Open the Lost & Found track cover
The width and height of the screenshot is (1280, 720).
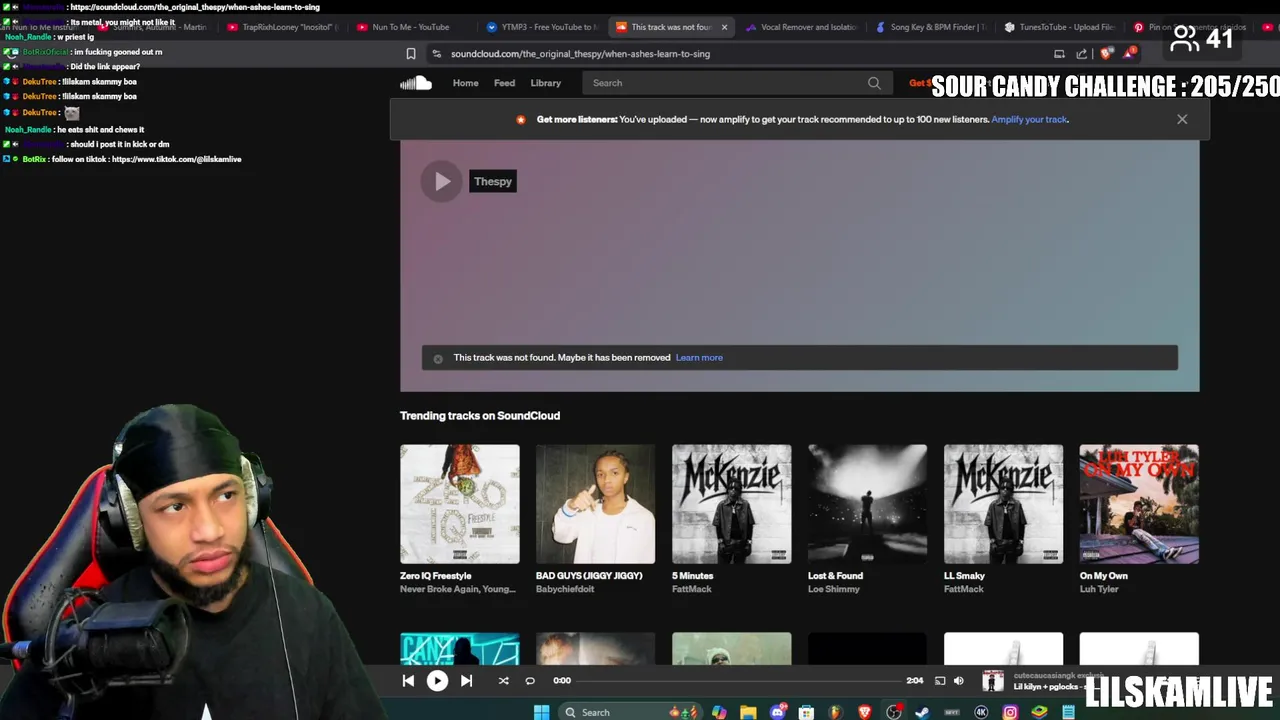867,504
